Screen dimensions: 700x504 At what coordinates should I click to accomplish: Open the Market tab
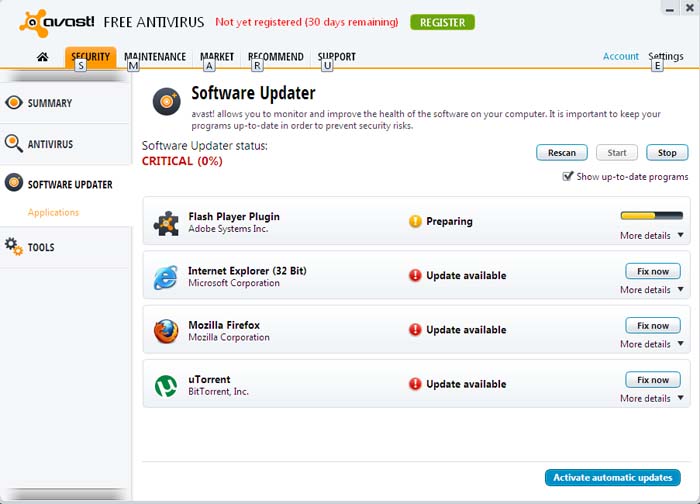coord(217,57)
